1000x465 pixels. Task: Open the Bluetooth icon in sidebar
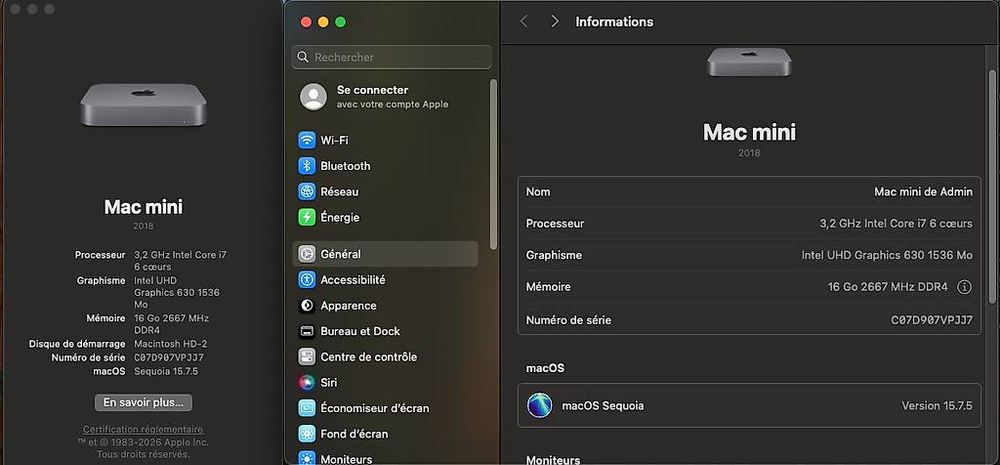pos(307,166)
